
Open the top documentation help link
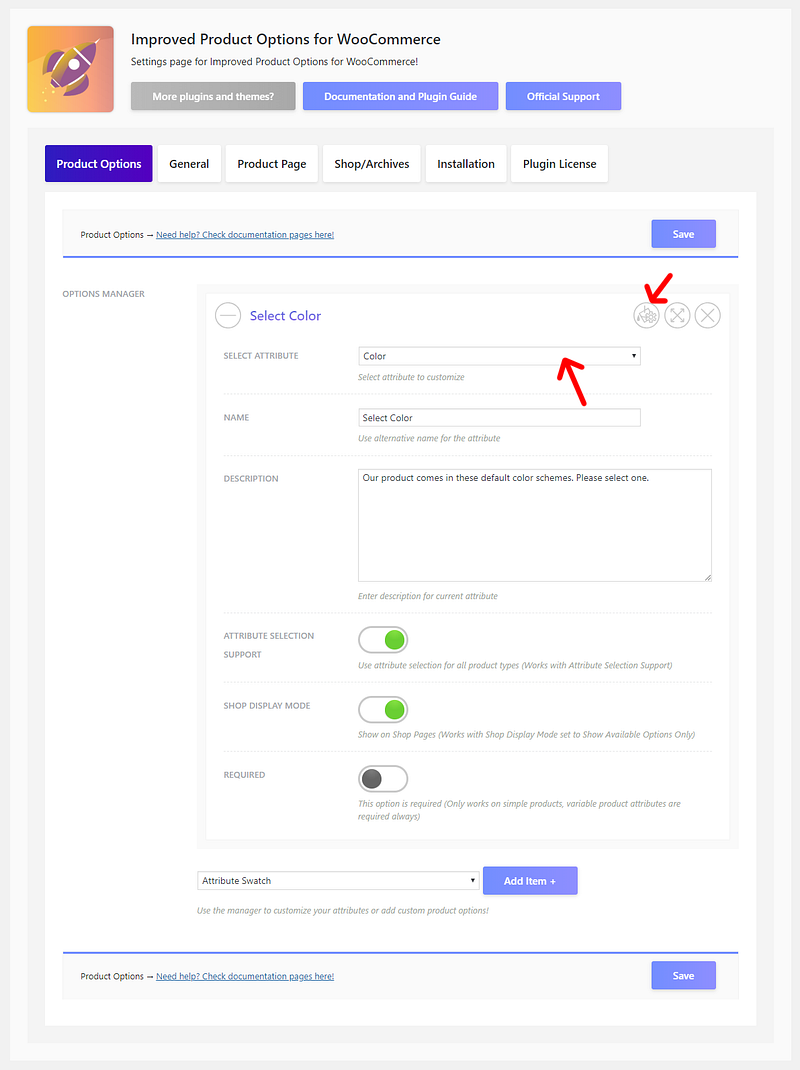click(x=245, y=235)
